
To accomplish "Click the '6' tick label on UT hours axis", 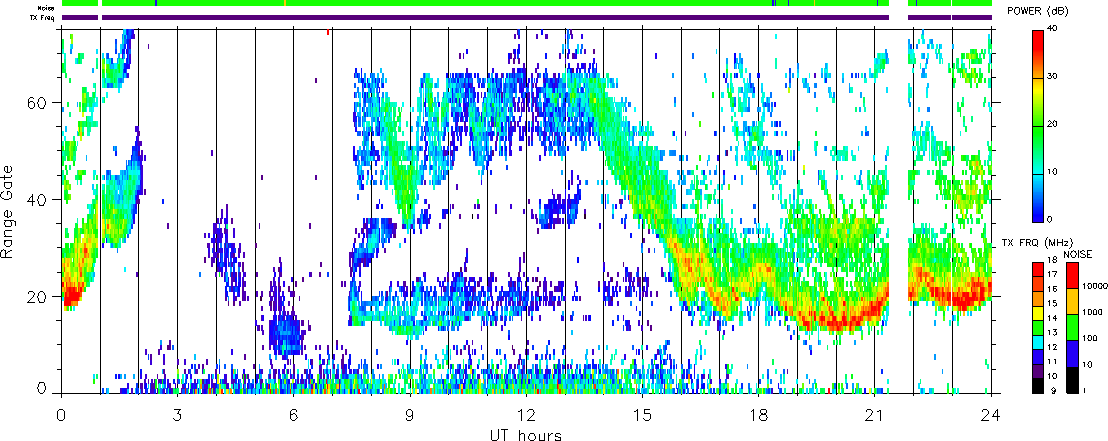I will [x=293, y=414].
